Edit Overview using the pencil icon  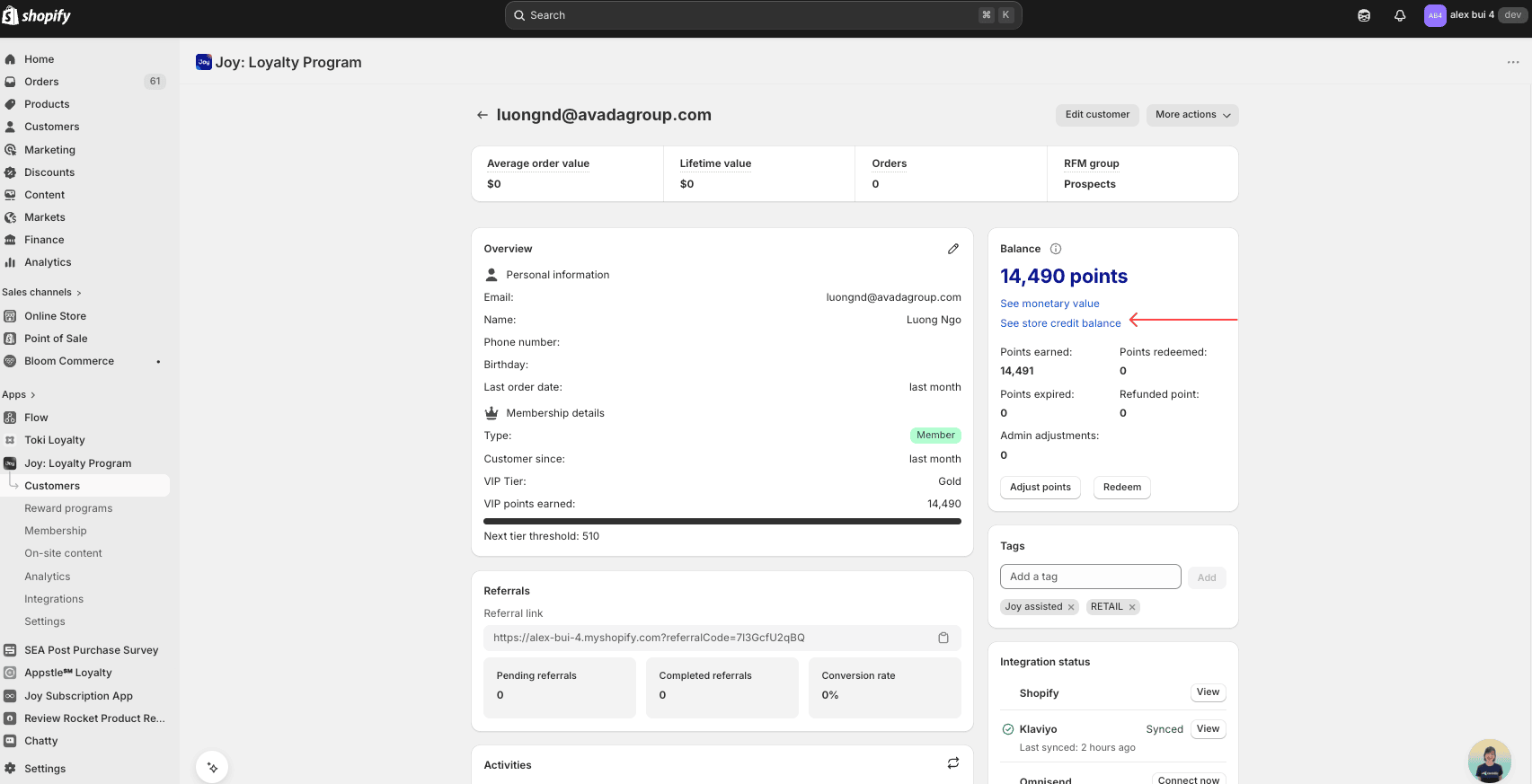[x=953, y=249]
